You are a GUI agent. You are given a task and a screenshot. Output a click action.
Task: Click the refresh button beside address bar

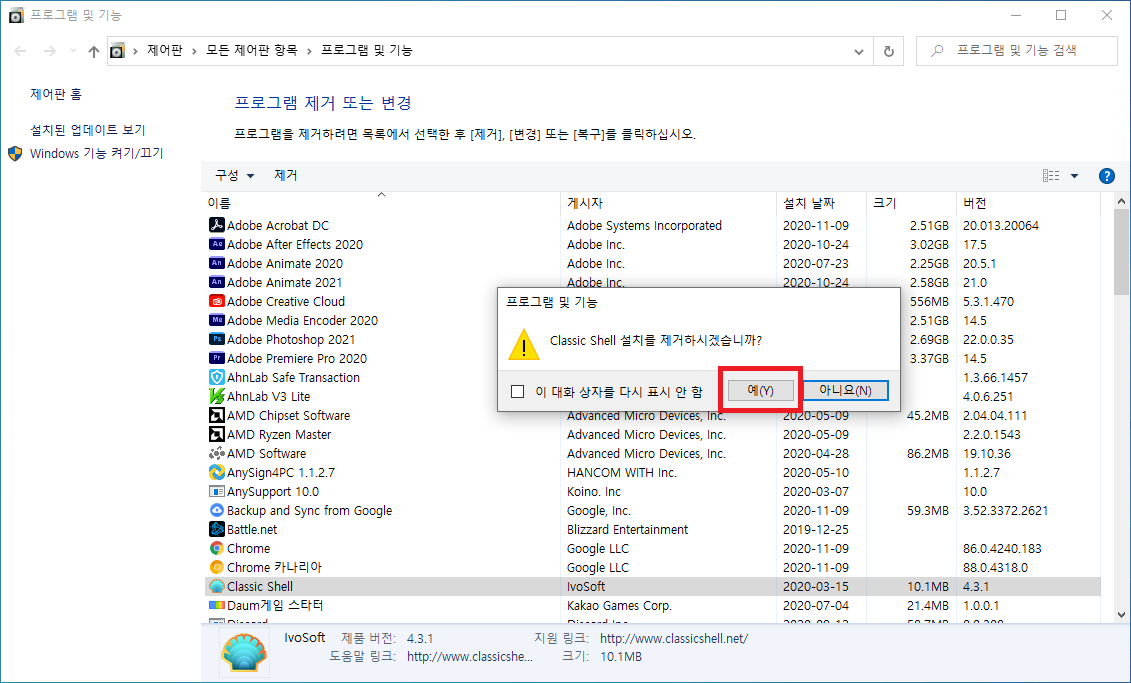click(x=889, y=51)
